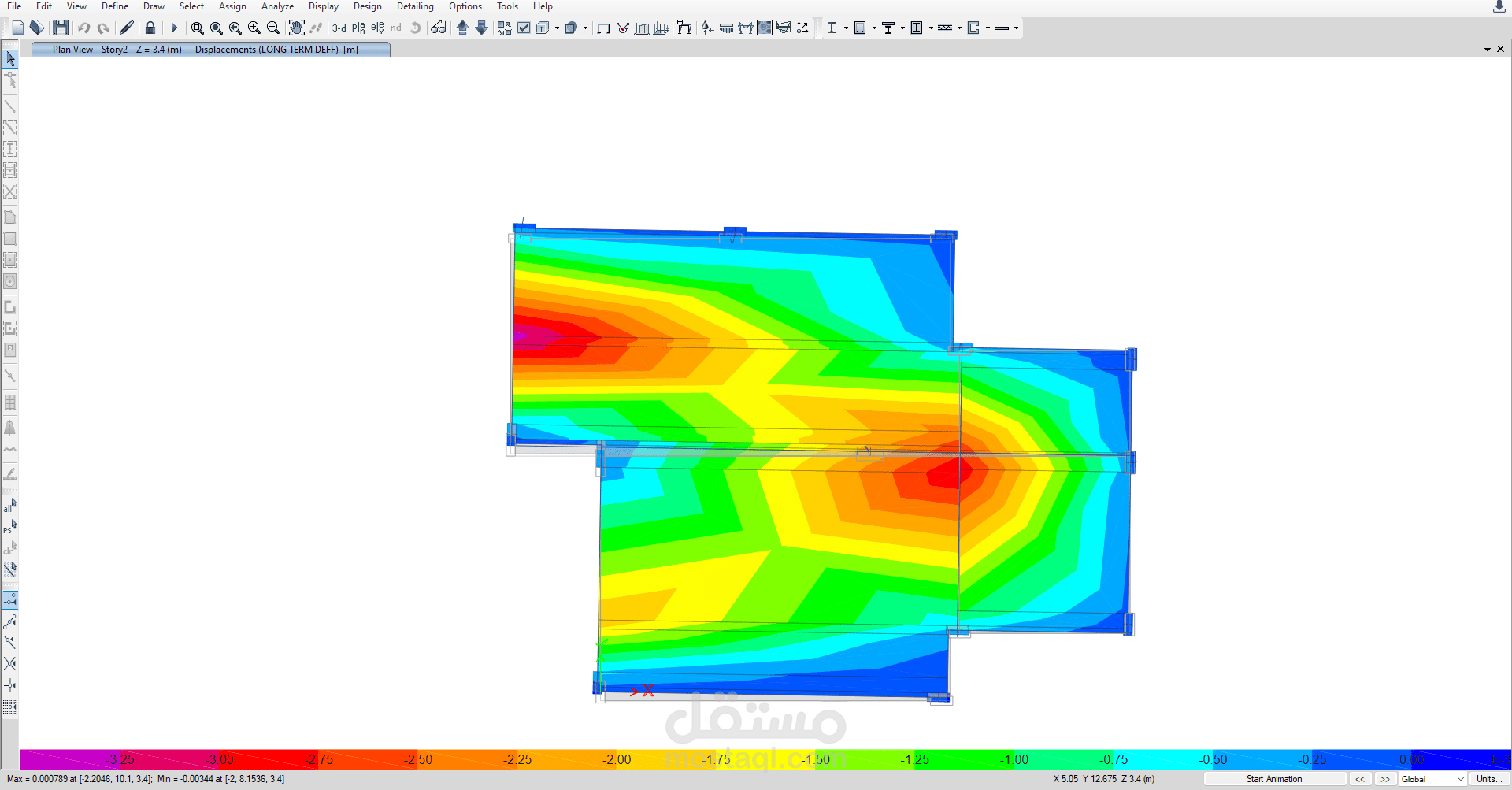Toggle the checkmark set-display icon in toolbar
The image size is (1512, 790).
tap(524, 28)
